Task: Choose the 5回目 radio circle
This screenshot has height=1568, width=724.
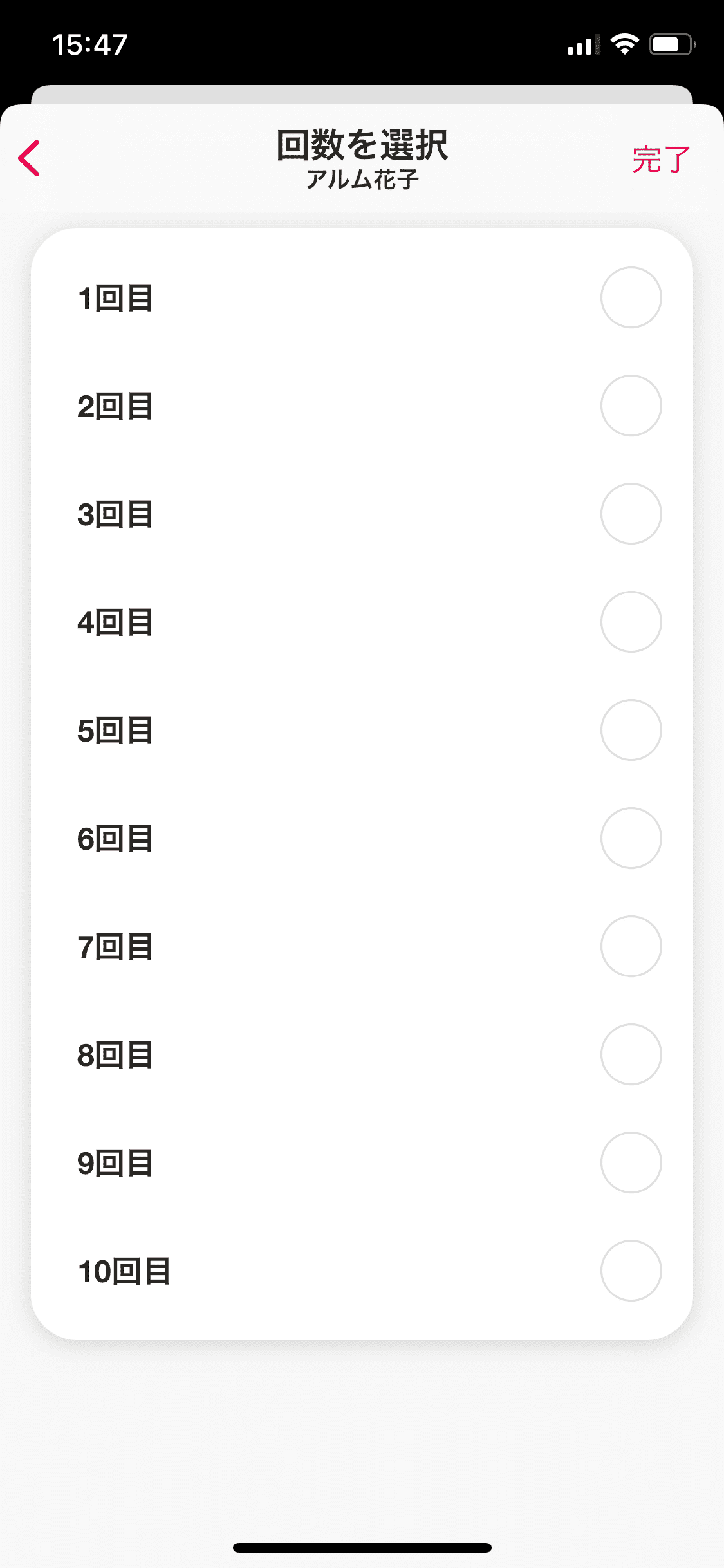Action: [631, 730]
